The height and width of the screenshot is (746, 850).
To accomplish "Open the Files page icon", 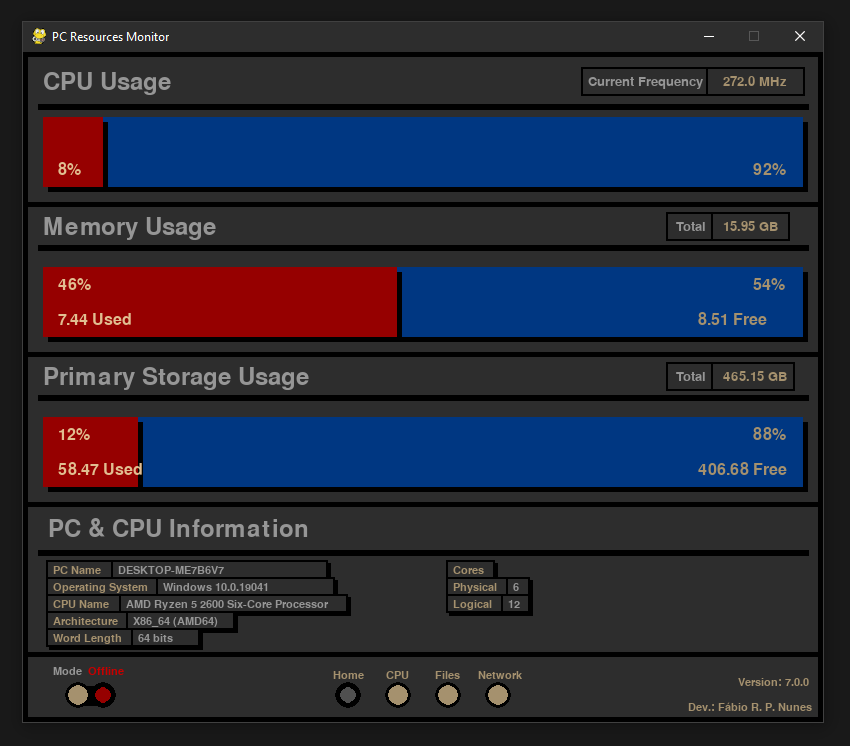I will 448,695.
